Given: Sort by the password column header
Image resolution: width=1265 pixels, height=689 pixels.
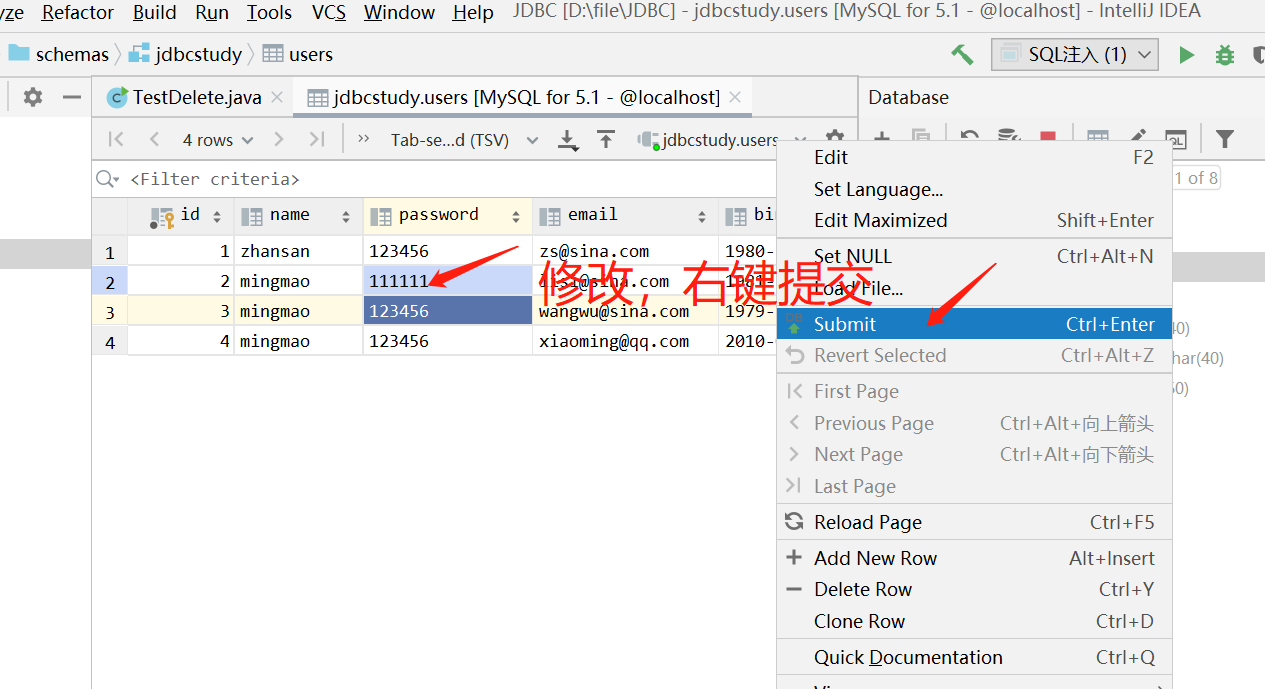Looking at the screenshot, I should coord(447,215).
